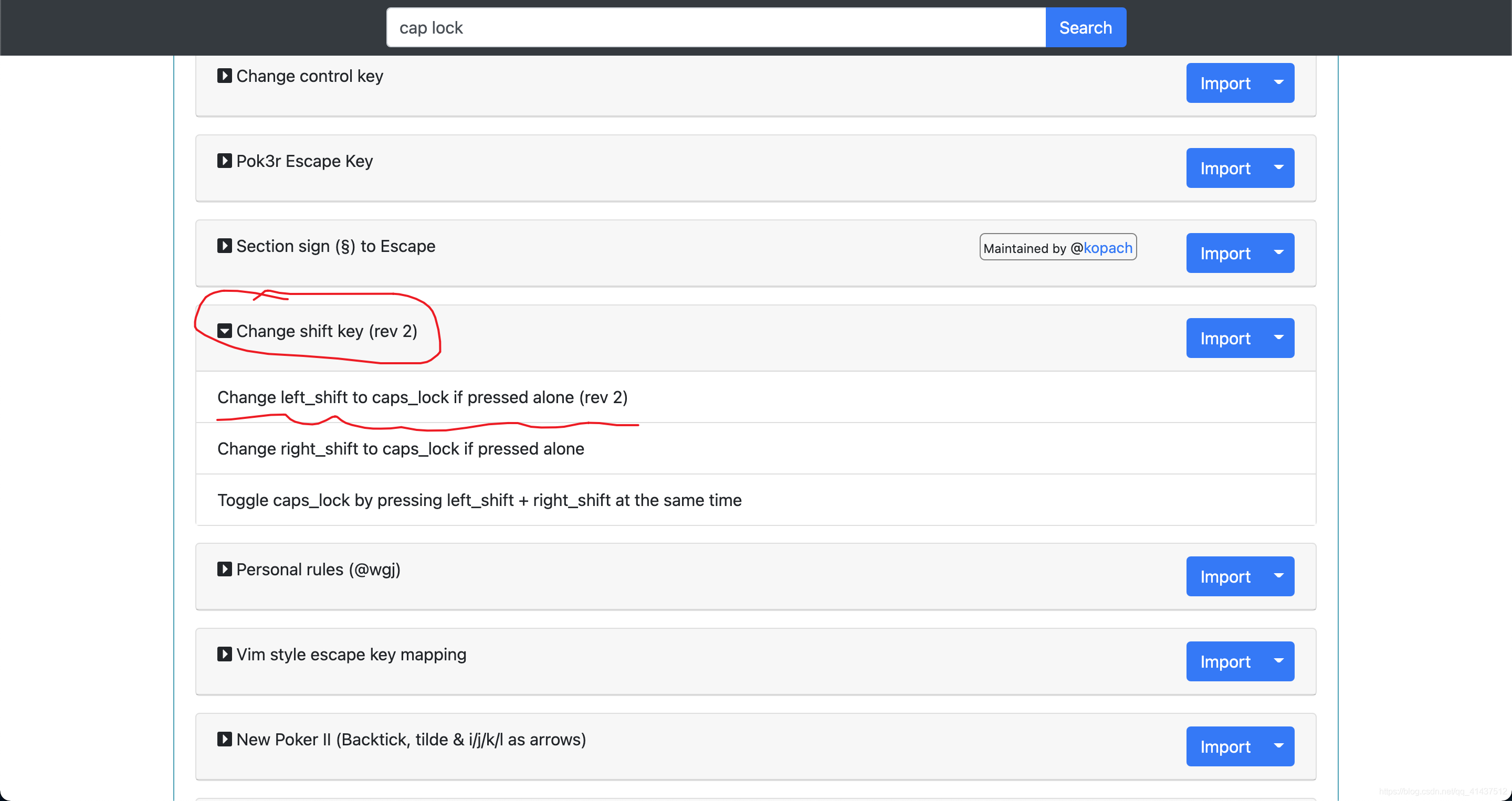1512x801 pixels.
Task: Collapse the Change shift key (rev 2) entry
Action: [x=224, y=331]
